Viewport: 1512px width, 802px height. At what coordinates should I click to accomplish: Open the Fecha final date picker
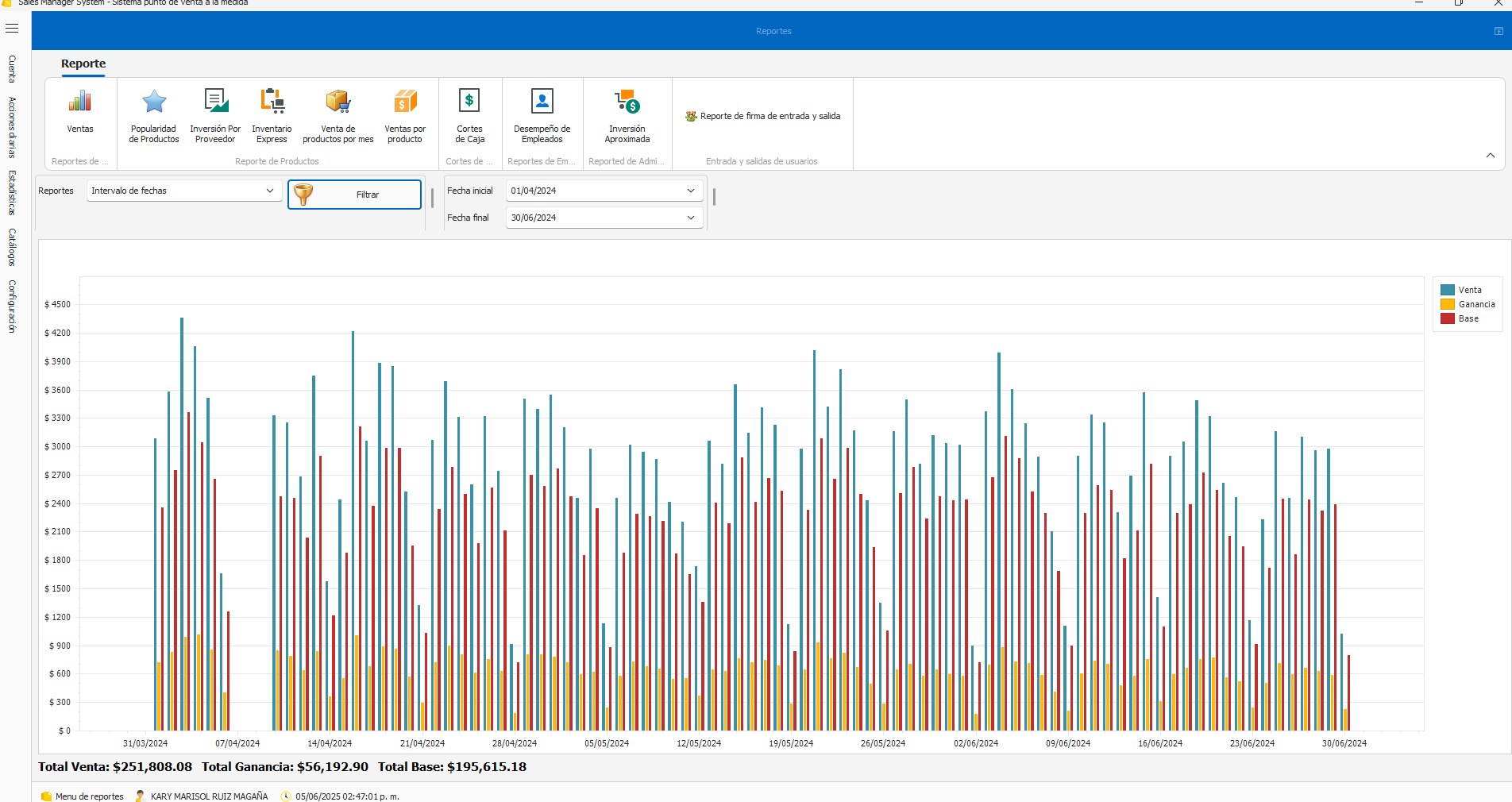690,218
